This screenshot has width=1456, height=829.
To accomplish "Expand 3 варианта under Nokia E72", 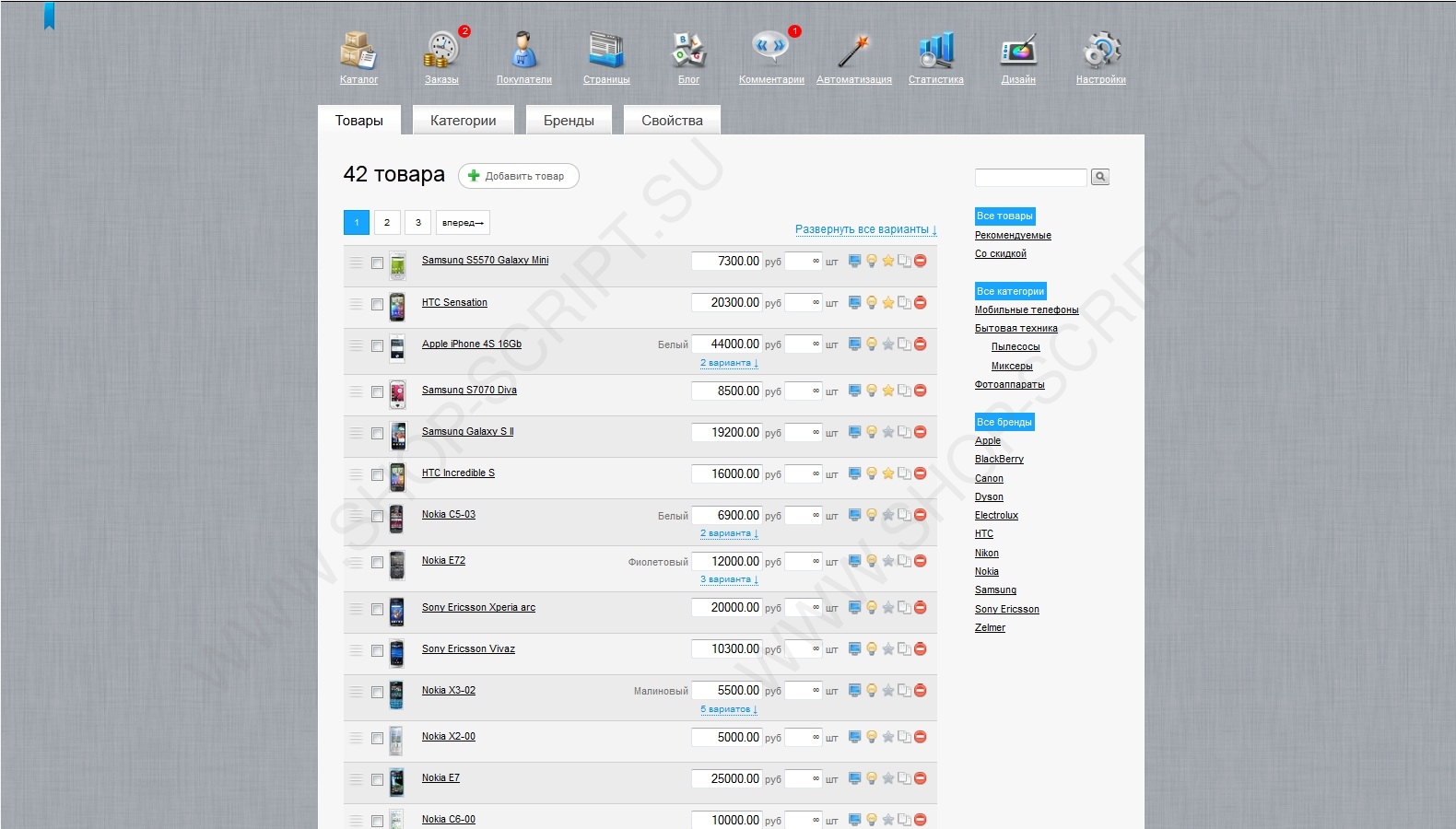I will [x=729, y=579].
